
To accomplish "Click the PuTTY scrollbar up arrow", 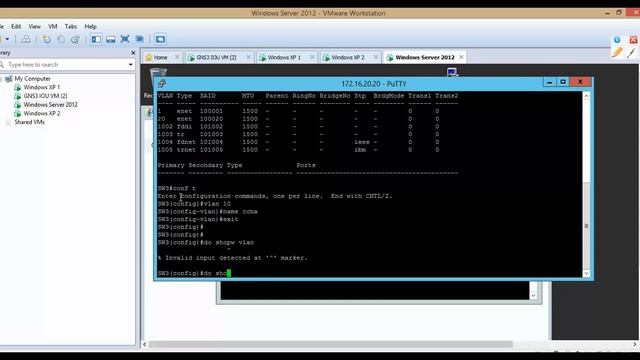I will [x=587, y=96].
